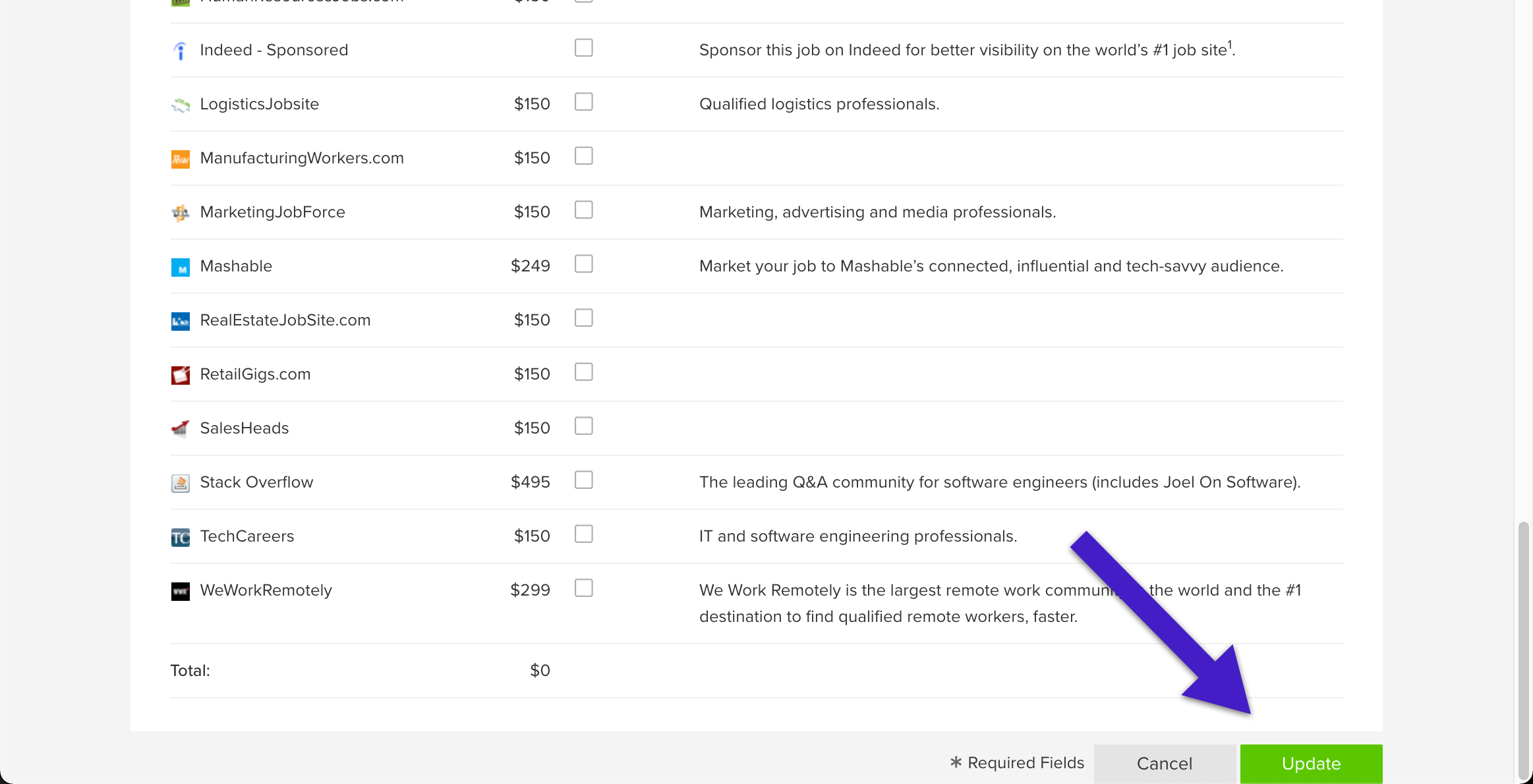Click the '$0' total amount
Viewport: 1533px width, 784px height.
point(540,671)
